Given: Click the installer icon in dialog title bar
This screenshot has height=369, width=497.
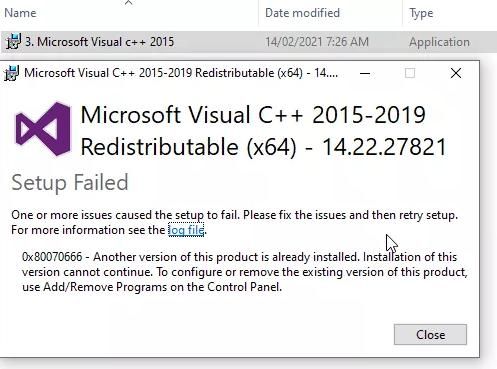Looking at the screenshot, I should [11, 73].
